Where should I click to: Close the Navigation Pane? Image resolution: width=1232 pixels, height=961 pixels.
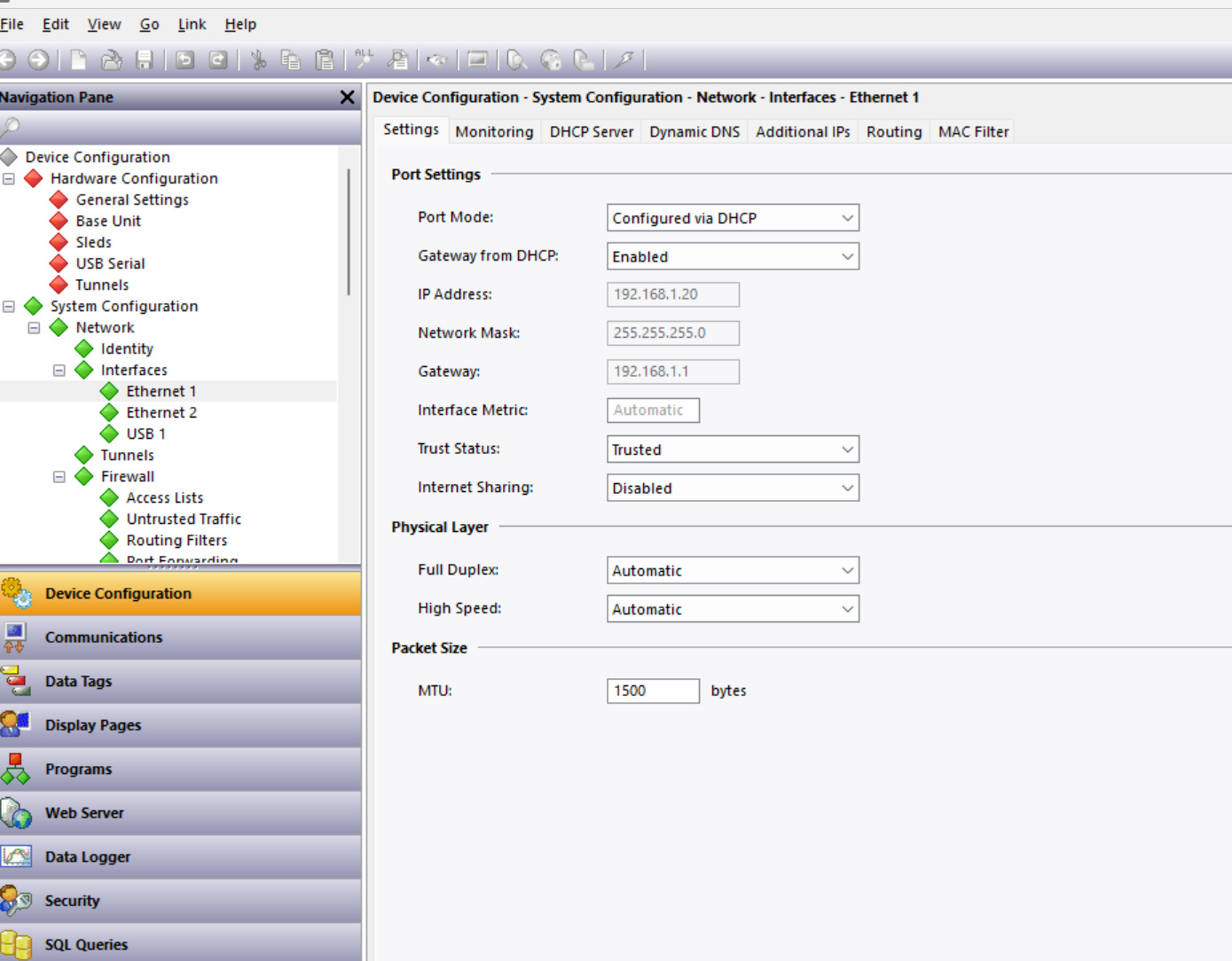(347, 98)
